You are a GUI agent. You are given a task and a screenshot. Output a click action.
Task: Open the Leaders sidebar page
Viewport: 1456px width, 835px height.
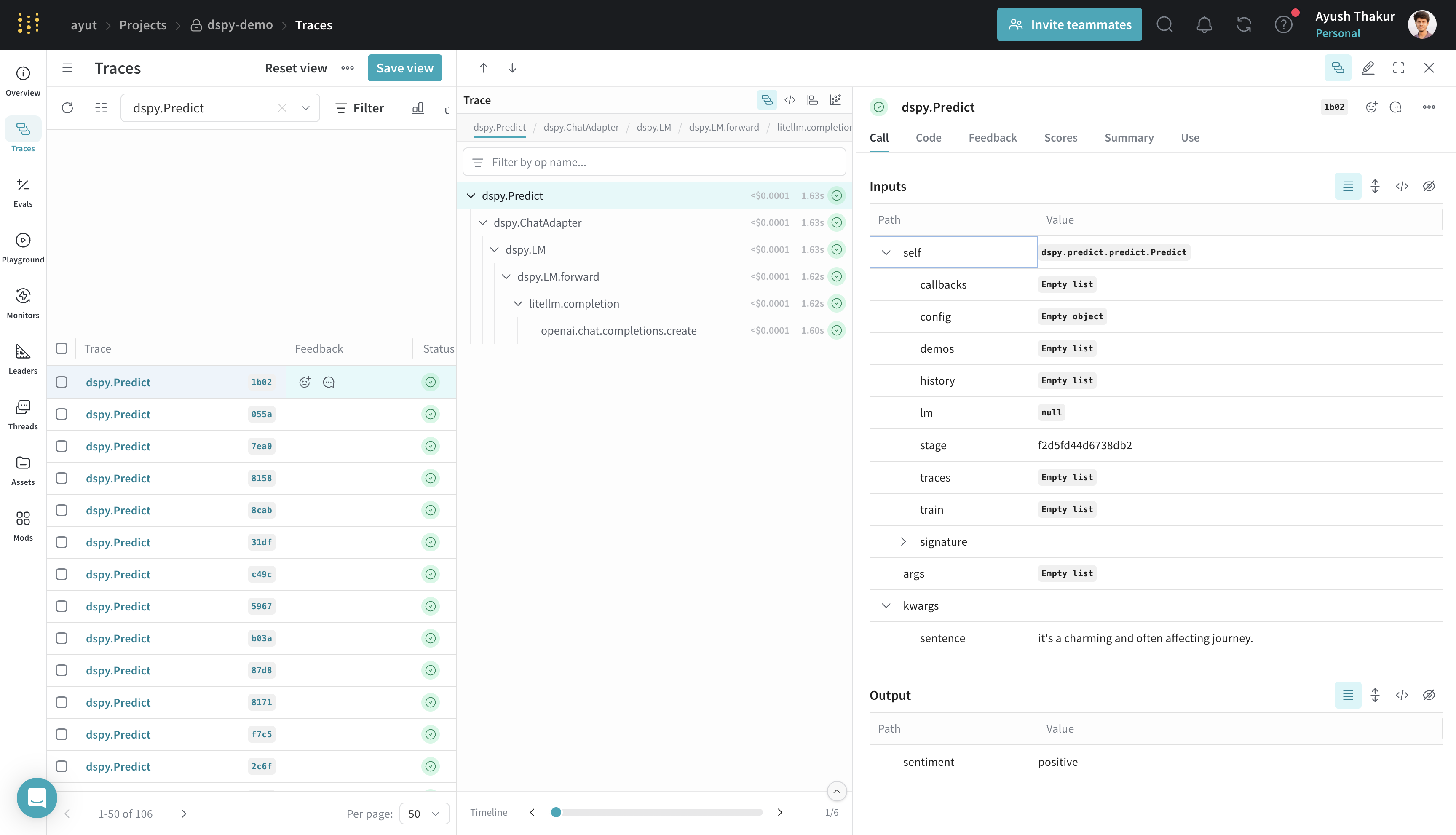pos(23,360)
